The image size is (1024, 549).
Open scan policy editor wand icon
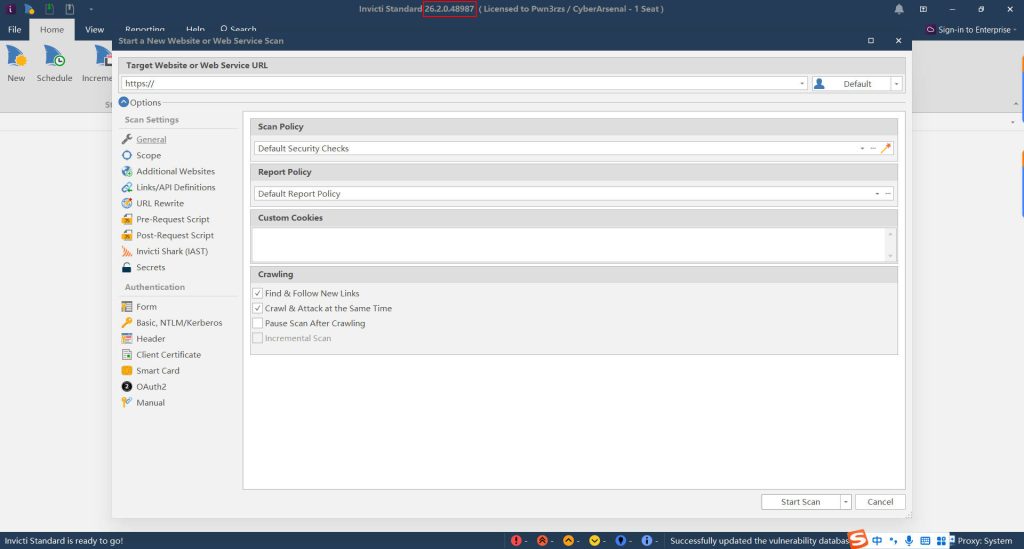885,149
